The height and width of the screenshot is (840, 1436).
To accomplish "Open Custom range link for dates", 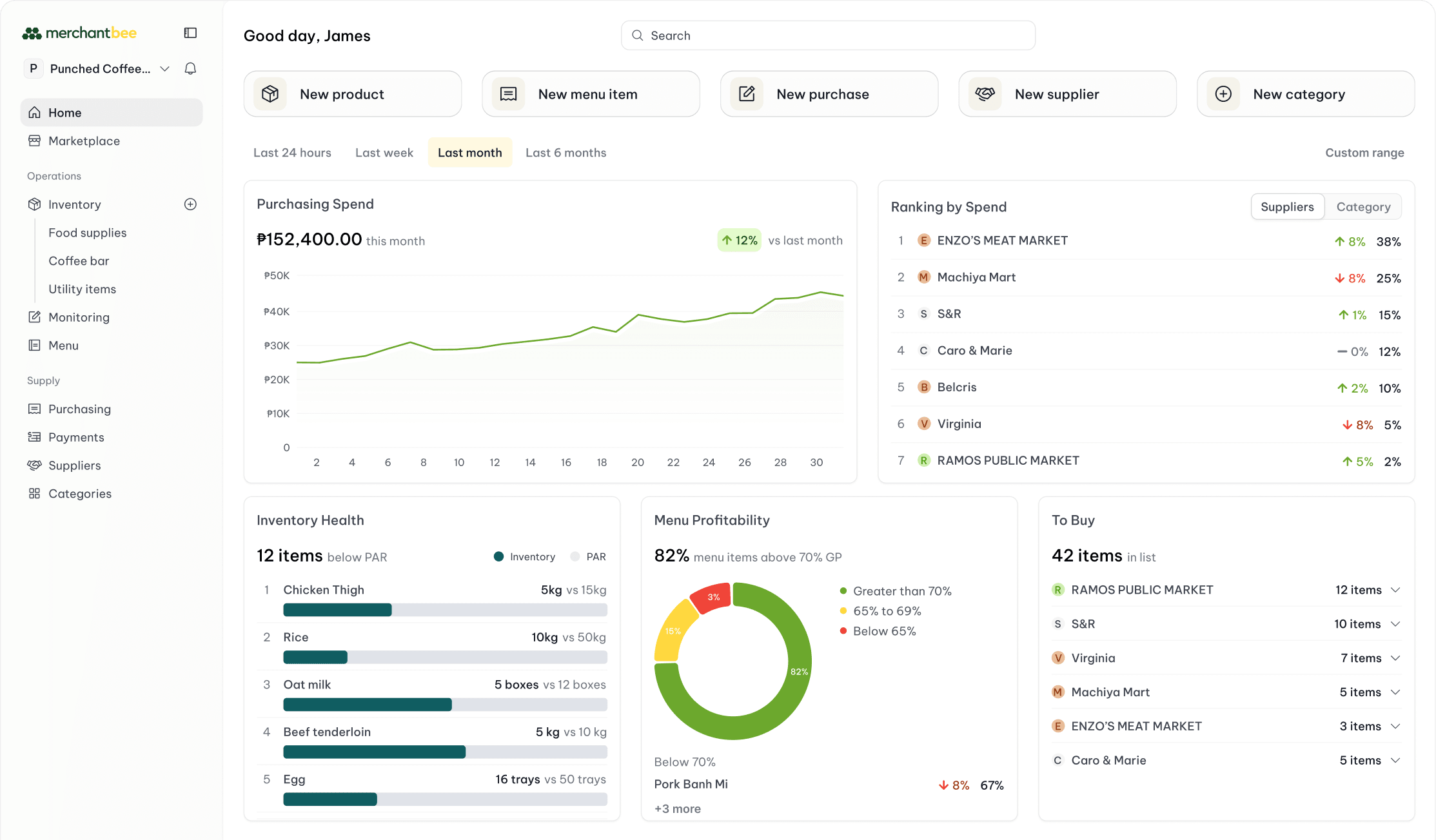I will [1364, 152].
